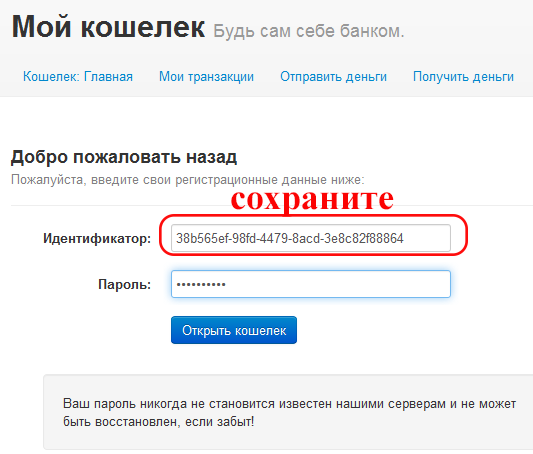Go to Мои транзакции
This screenshot has width=533, height=454.
point(207,77)
